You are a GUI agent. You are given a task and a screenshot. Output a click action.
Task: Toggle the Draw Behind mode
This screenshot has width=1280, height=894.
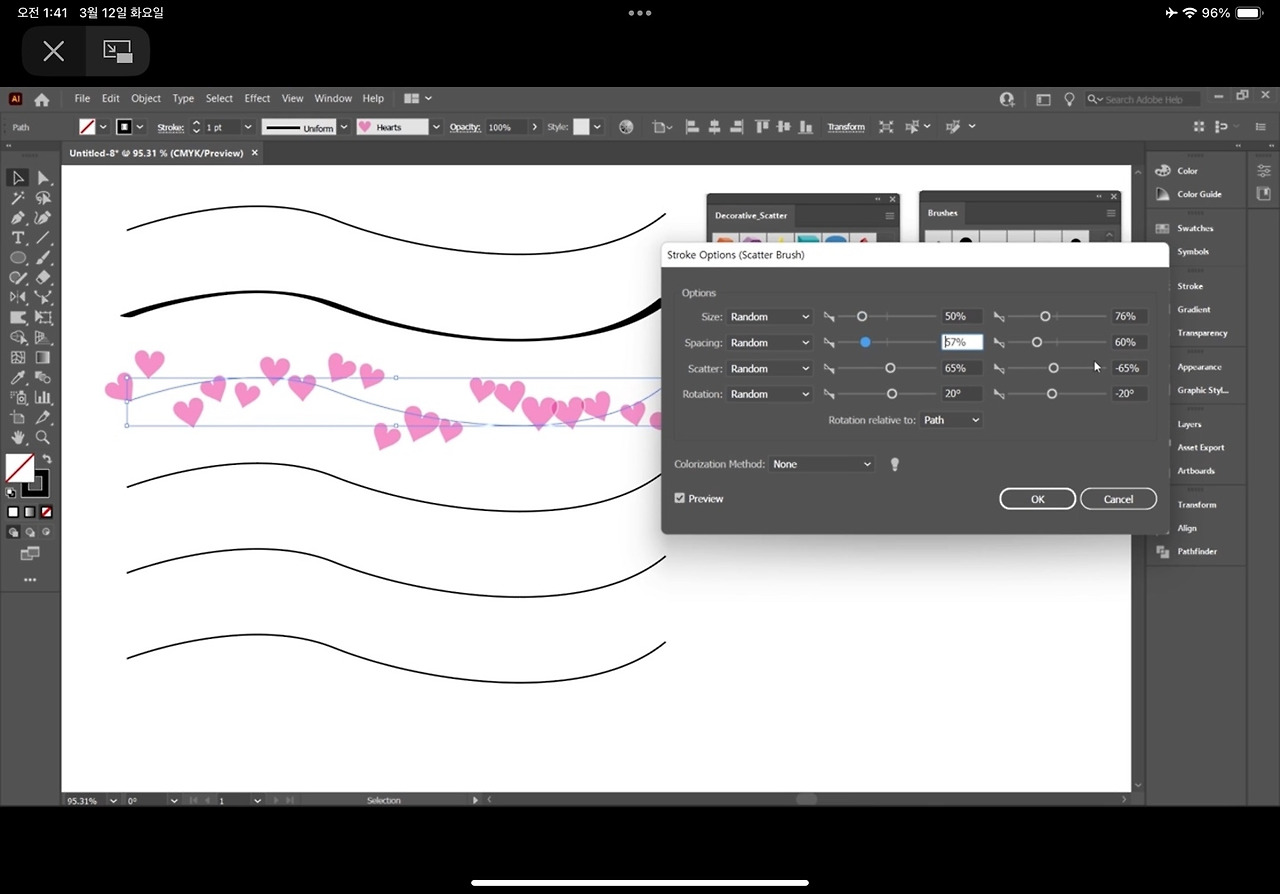click(30, 533)
